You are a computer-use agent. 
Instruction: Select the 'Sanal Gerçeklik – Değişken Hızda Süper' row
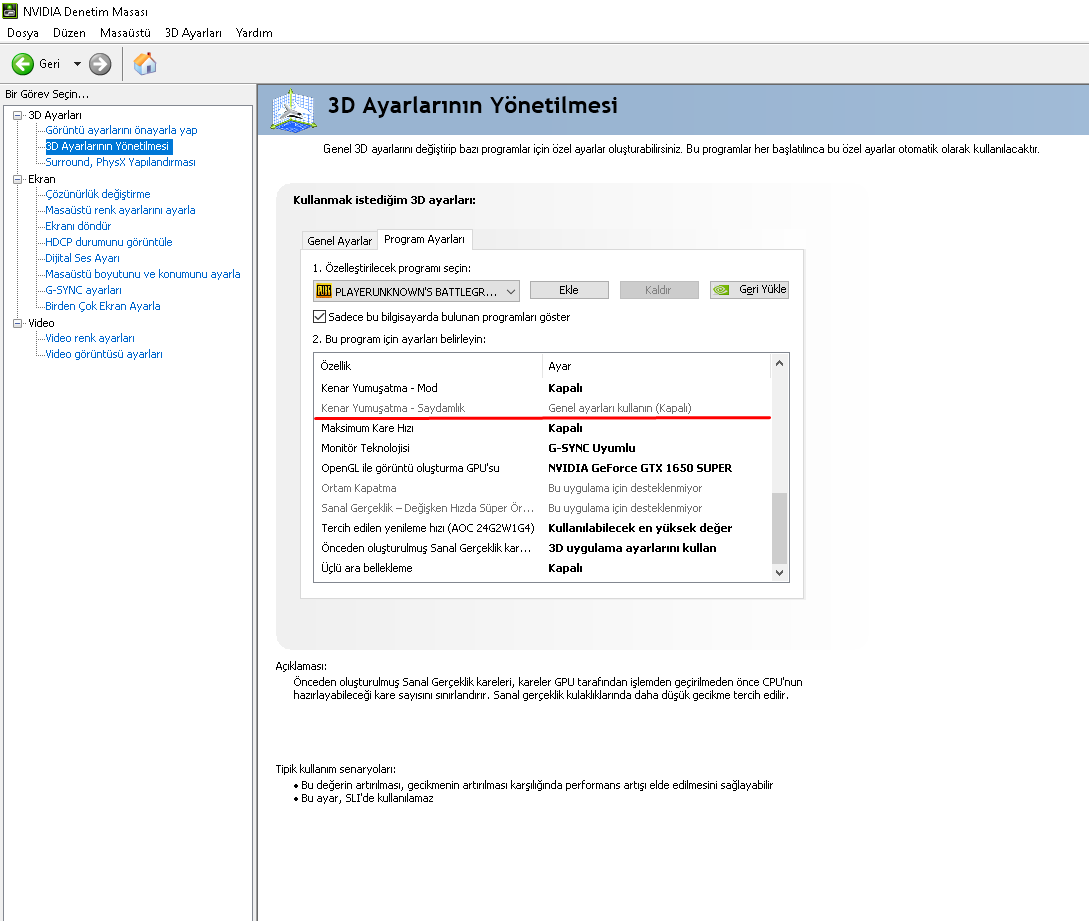(x=542, y=508)
